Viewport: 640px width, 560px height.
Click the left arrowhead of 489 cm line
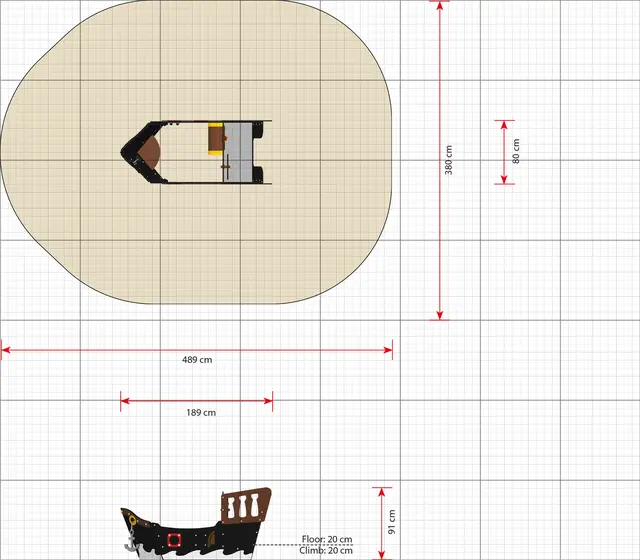(5, 349)
